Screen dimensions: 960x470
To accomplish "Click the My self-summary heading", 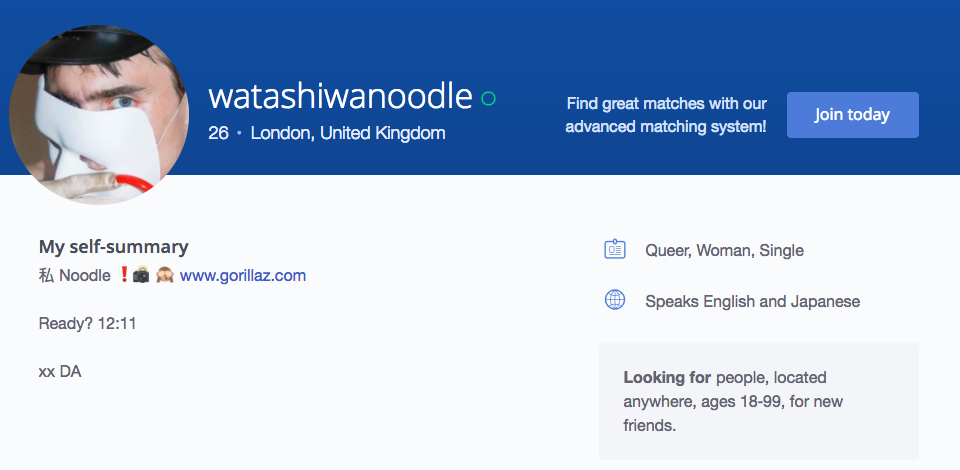I will tap(113, 247).
